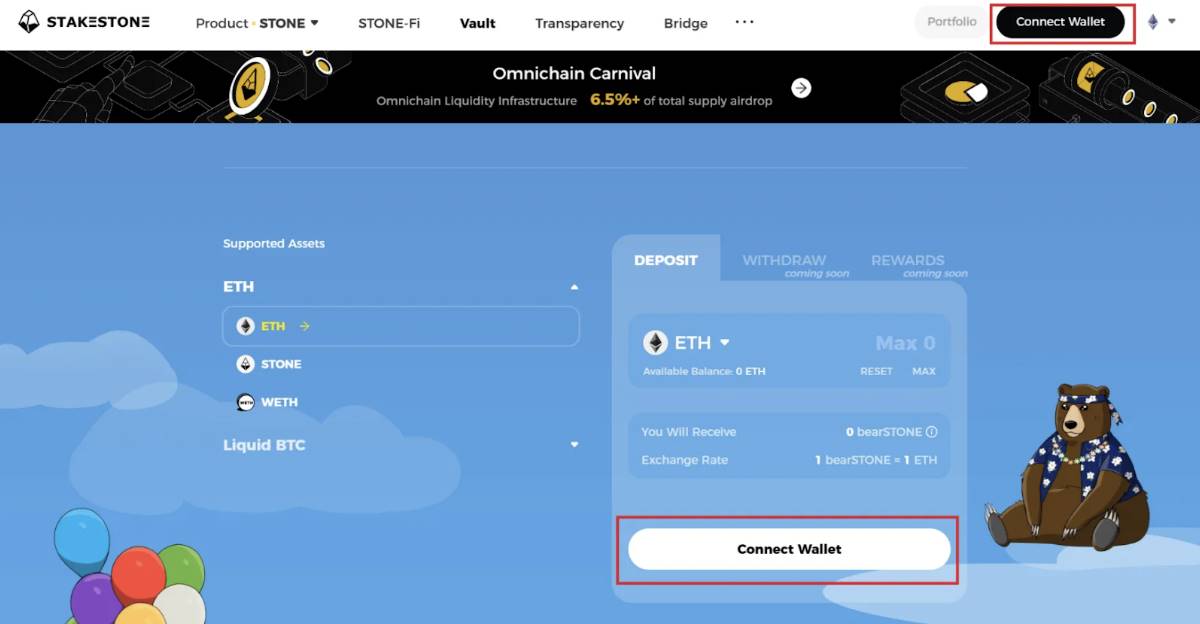Click the STONE asset icon in list
The image size is (1200, 624).
tap(245, 364)
